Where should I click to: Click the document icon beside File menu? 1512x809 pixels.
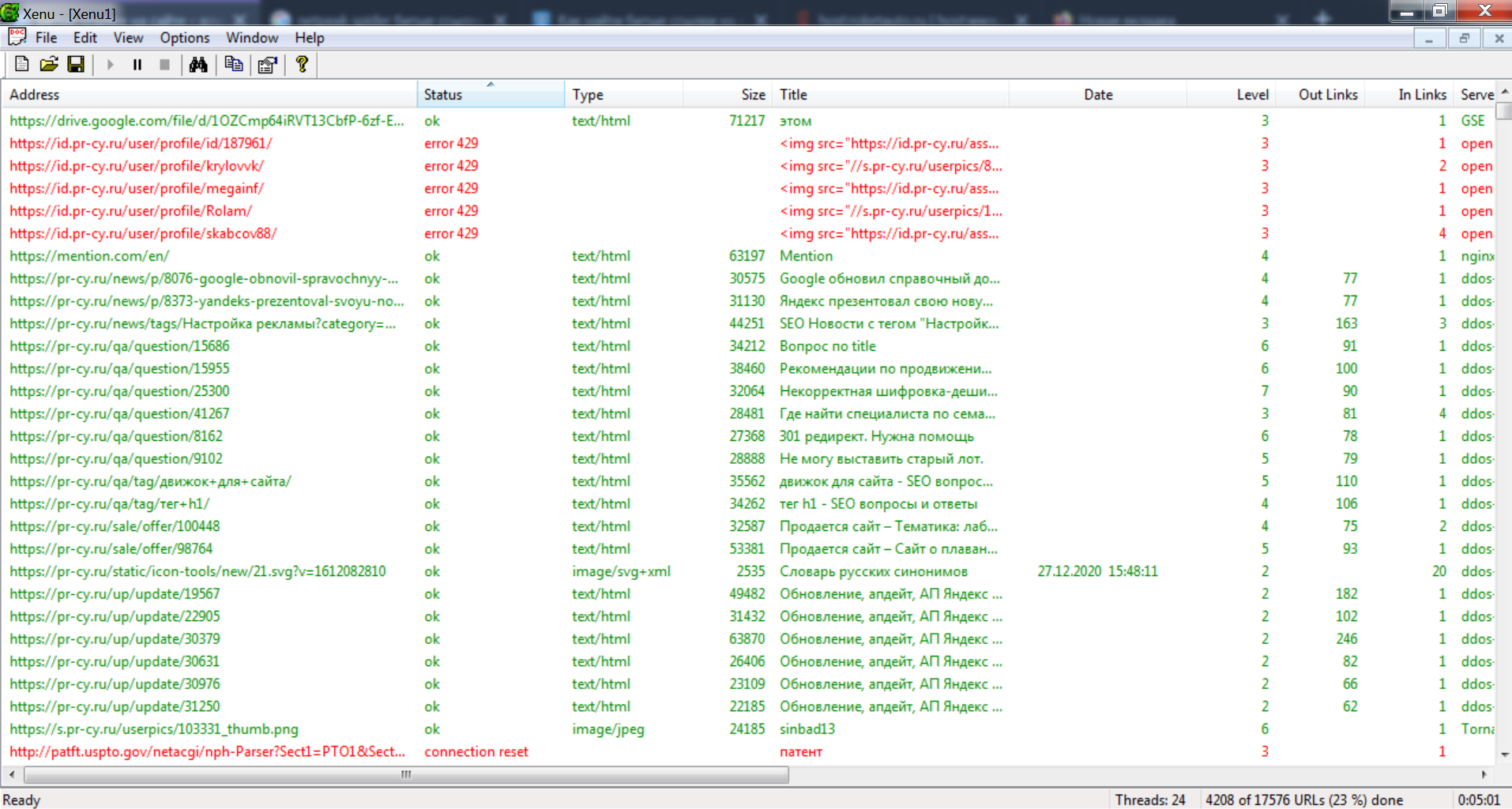(x=17, y=37)
